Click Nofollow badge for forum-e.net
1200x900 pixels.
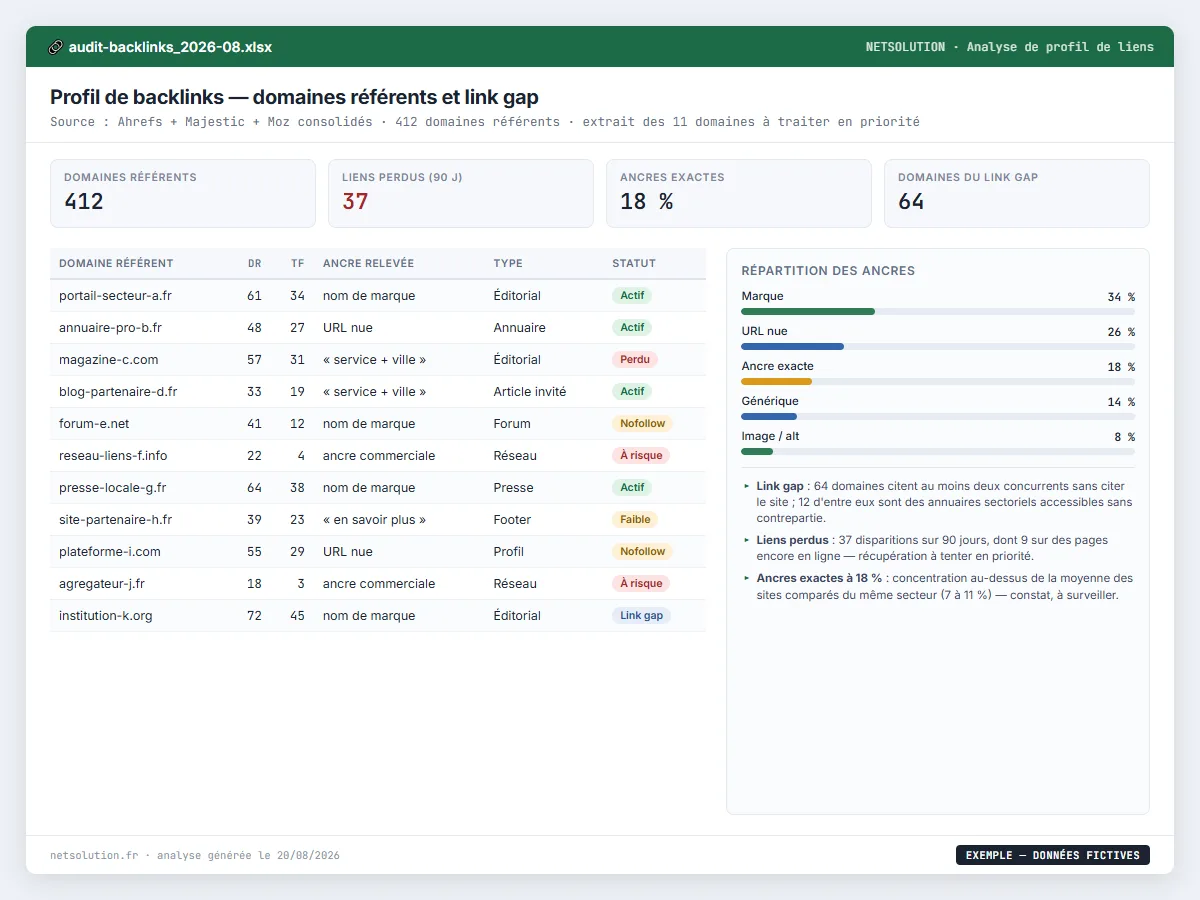(643, 424)
